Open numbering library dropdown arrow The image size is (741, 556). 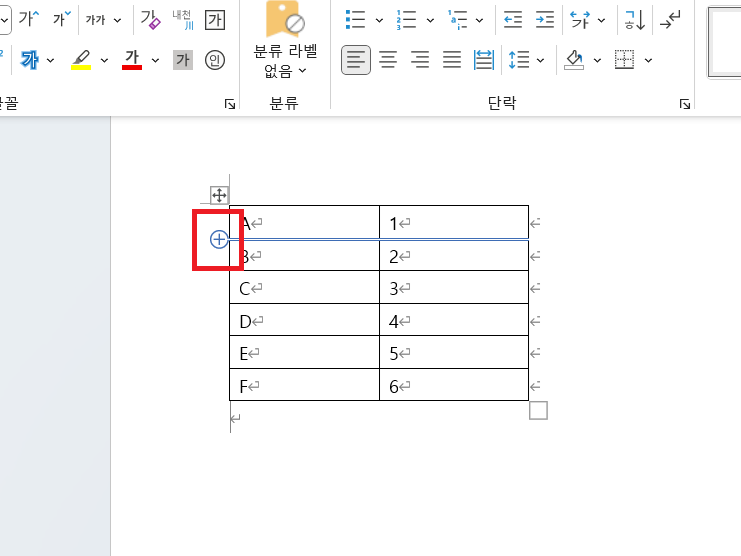430,20
